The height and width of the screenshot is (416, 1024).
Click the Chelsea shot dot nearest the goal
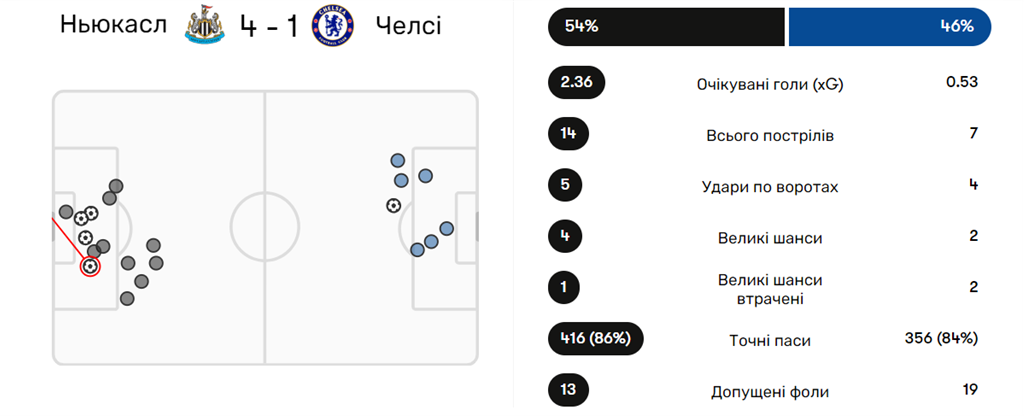tap(446, 229)
